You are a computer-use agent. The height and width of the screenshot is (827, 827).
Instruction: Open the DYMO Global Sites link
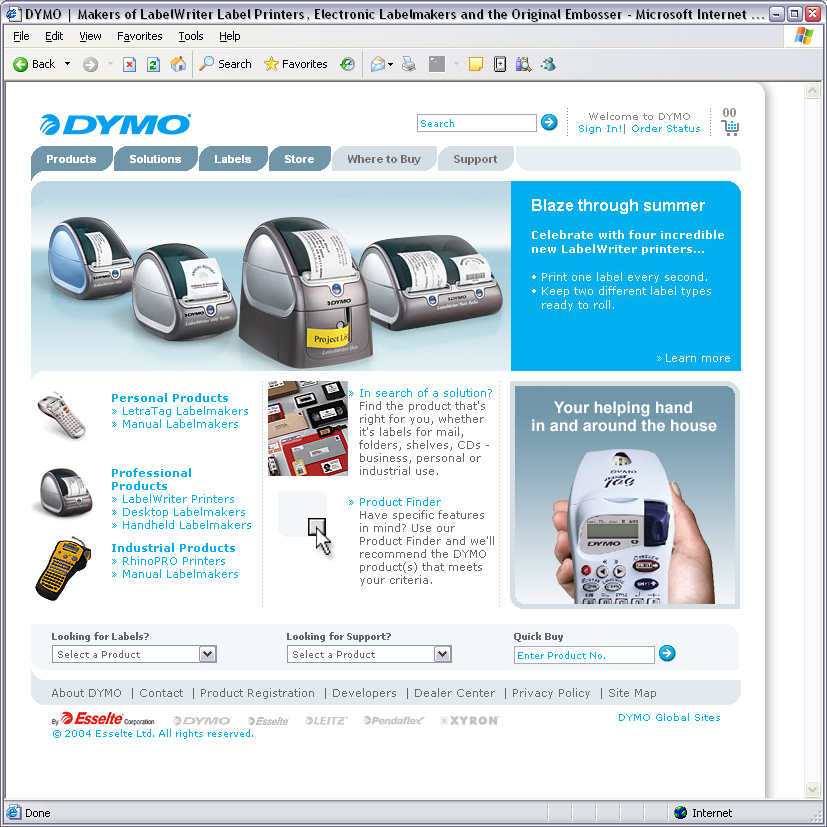(669, 717)
